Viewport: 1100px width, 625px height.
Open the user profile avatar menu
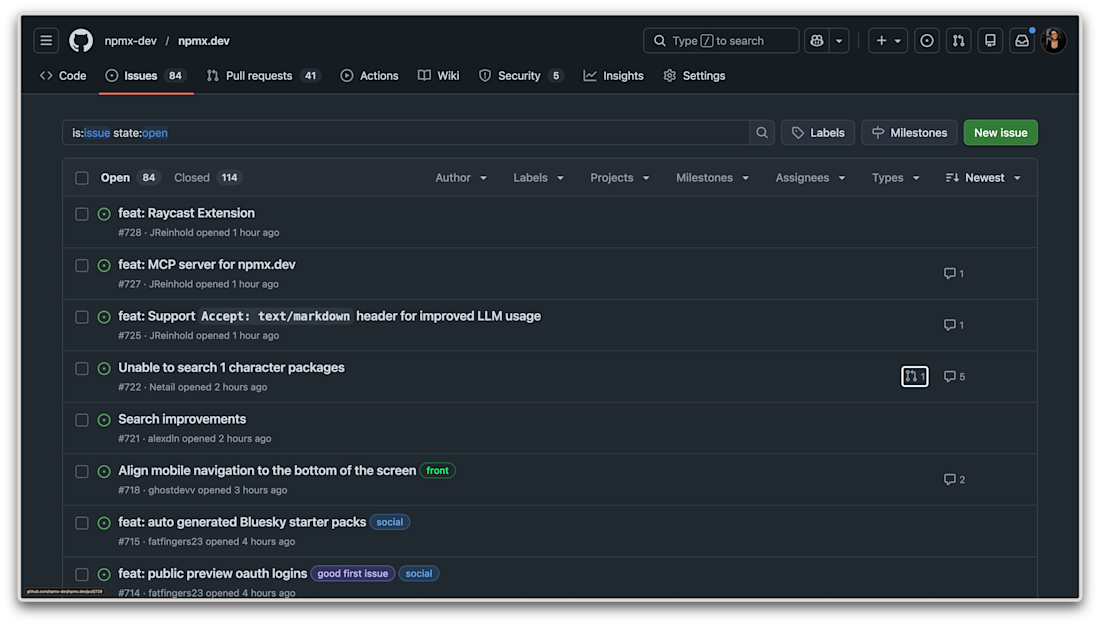point(1054,41)
